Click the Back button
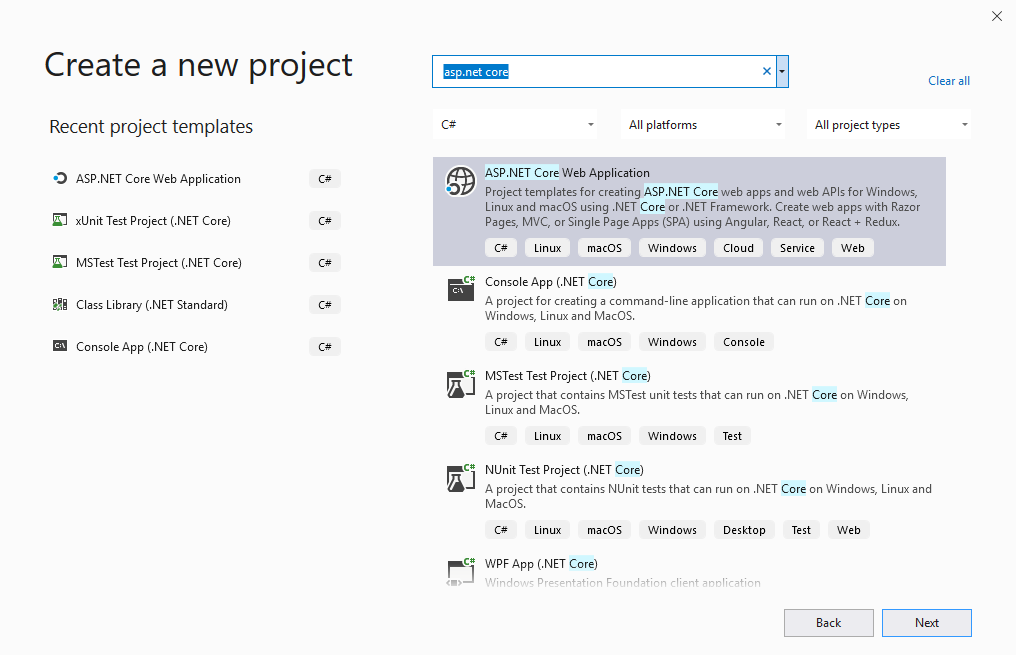This screenshot has height=655, width=1016. coord(829,623)
